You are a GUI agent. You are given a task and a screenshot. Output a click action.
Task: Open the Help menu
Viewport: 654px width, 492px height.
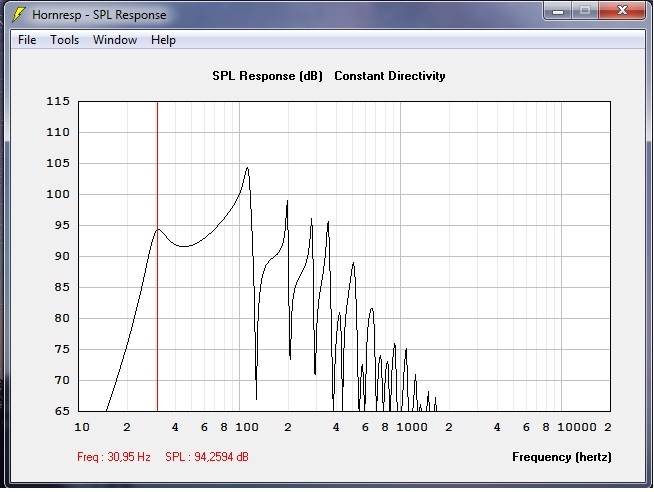(x=164, y=40)
